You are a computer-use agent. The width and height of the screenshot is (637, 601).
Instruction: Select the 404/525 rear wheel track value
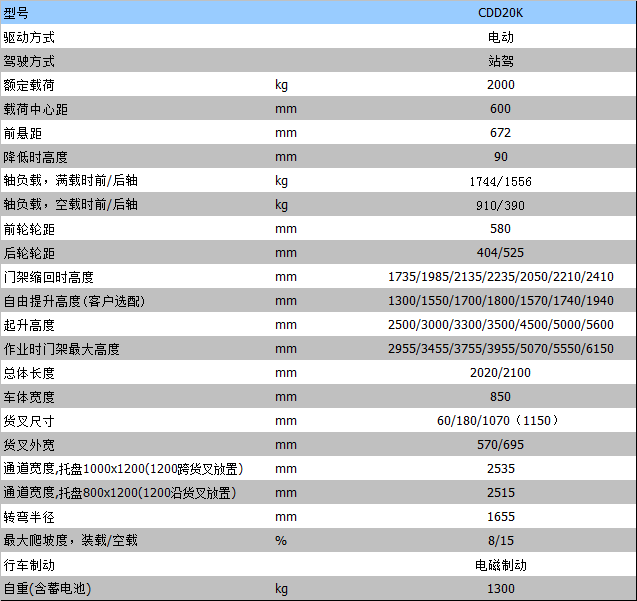tap(500, 253)
